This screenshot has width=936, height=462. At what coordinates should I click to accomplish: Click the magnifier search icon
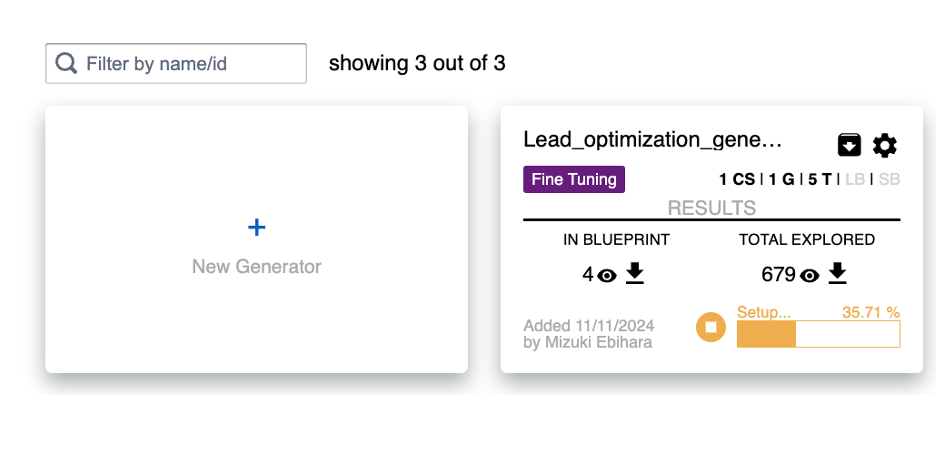pyautogui.click(x=66, y=64)
